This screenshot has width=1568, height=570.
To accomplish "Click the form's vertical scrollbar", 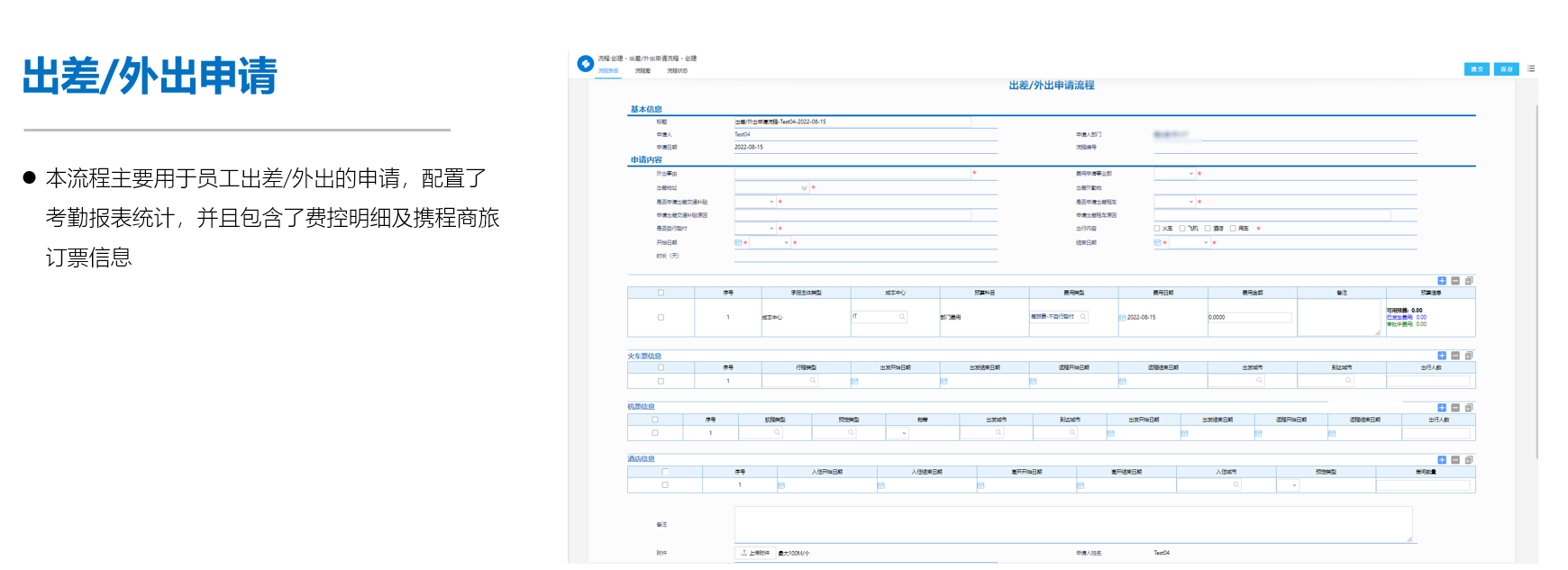I will coord(1536,281).
